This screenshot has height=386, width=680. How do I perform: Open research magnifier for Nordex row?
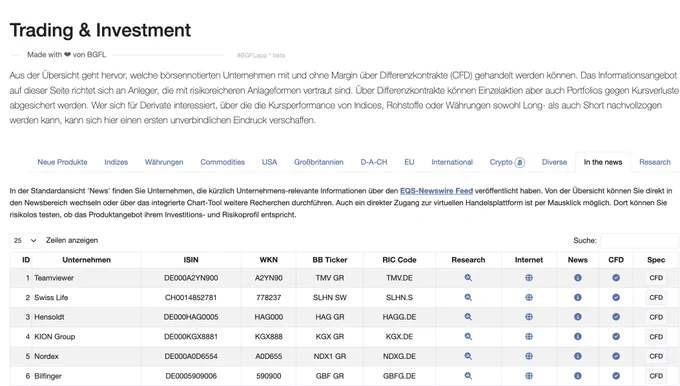click(x=468, y=356)
